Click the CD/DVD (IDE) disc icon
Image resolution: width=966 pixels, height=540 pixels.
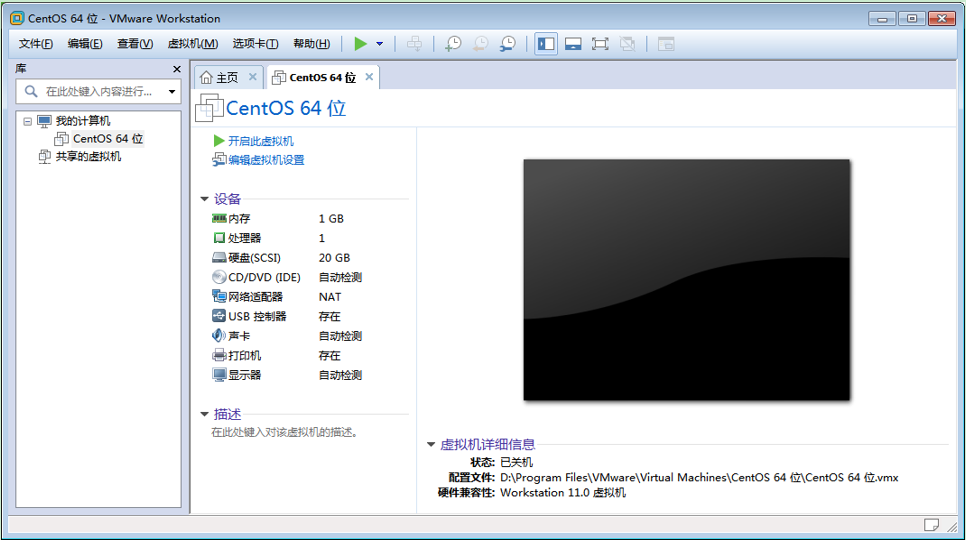click(219, 277)
